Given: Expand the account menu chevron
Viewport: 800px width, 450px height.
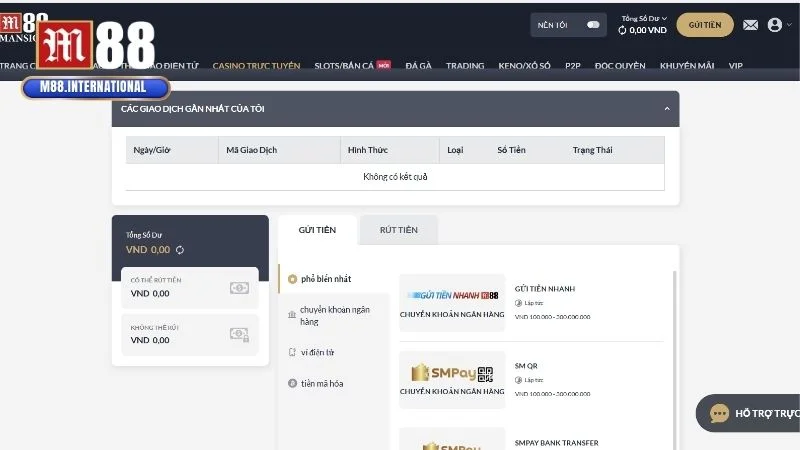Looking at the screenshot, I should tap(789, 24).
